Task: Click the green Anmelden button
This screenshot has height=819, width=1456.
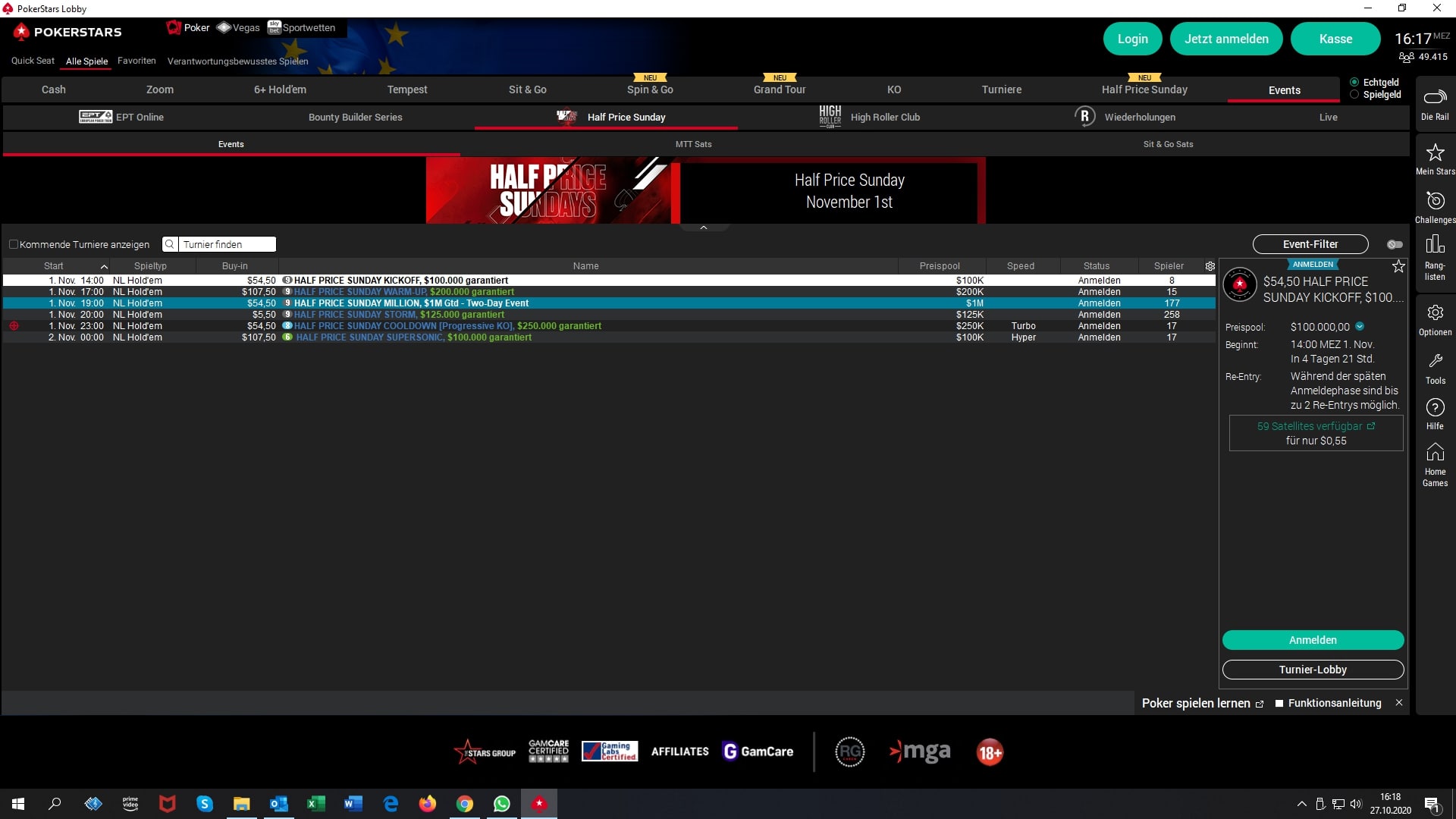Action: point(1313,640)
